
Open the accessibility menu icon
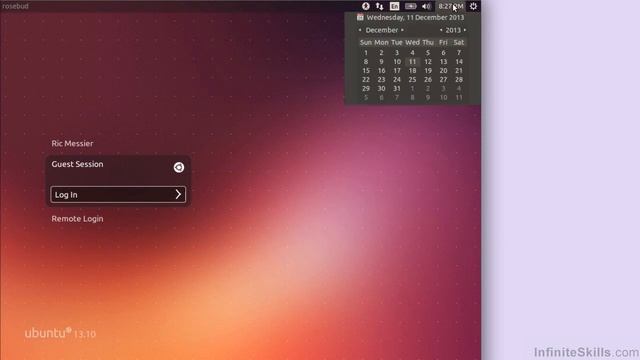click(366, 6)
